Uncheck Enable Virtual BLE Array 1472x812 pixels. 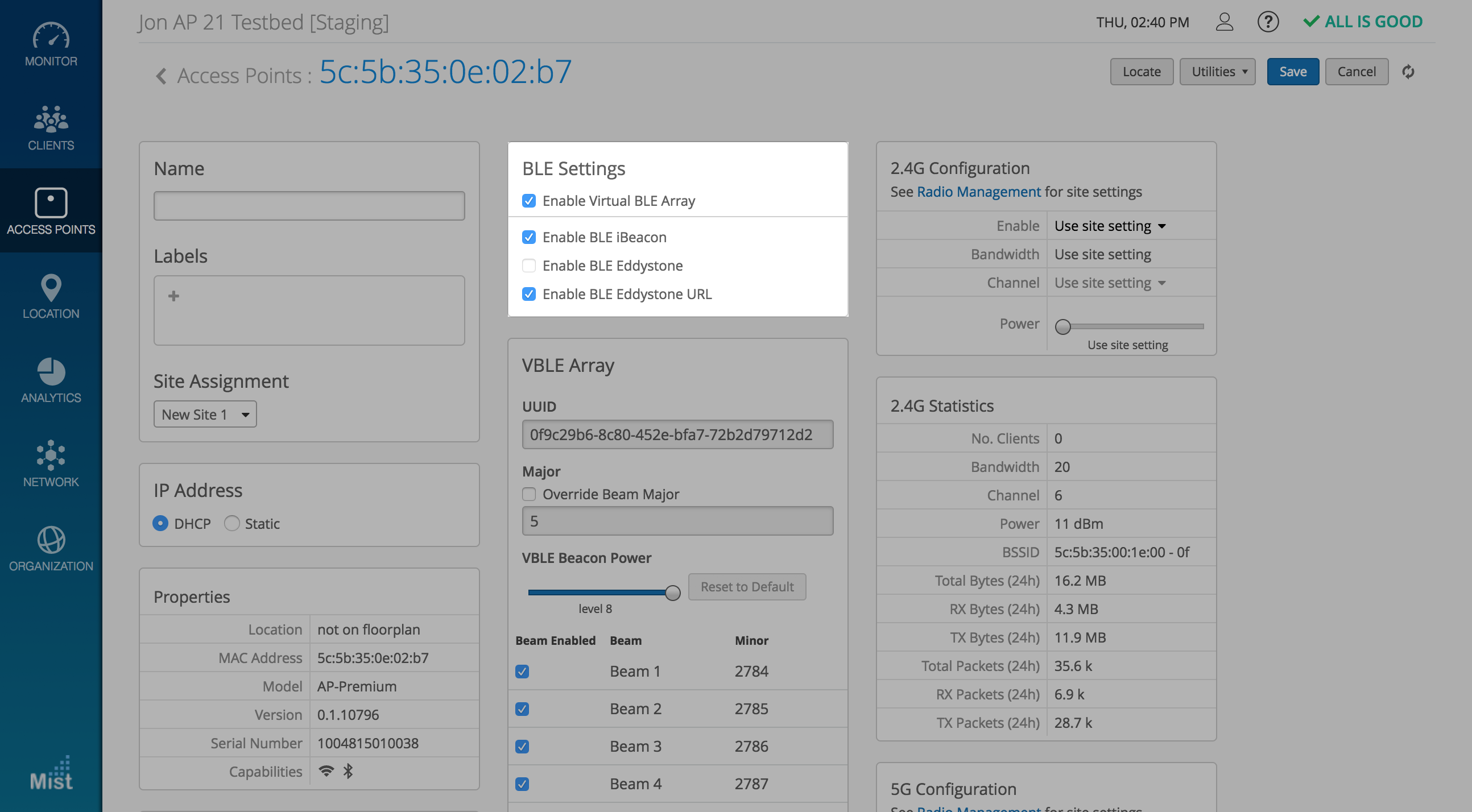tap(528, 201)
